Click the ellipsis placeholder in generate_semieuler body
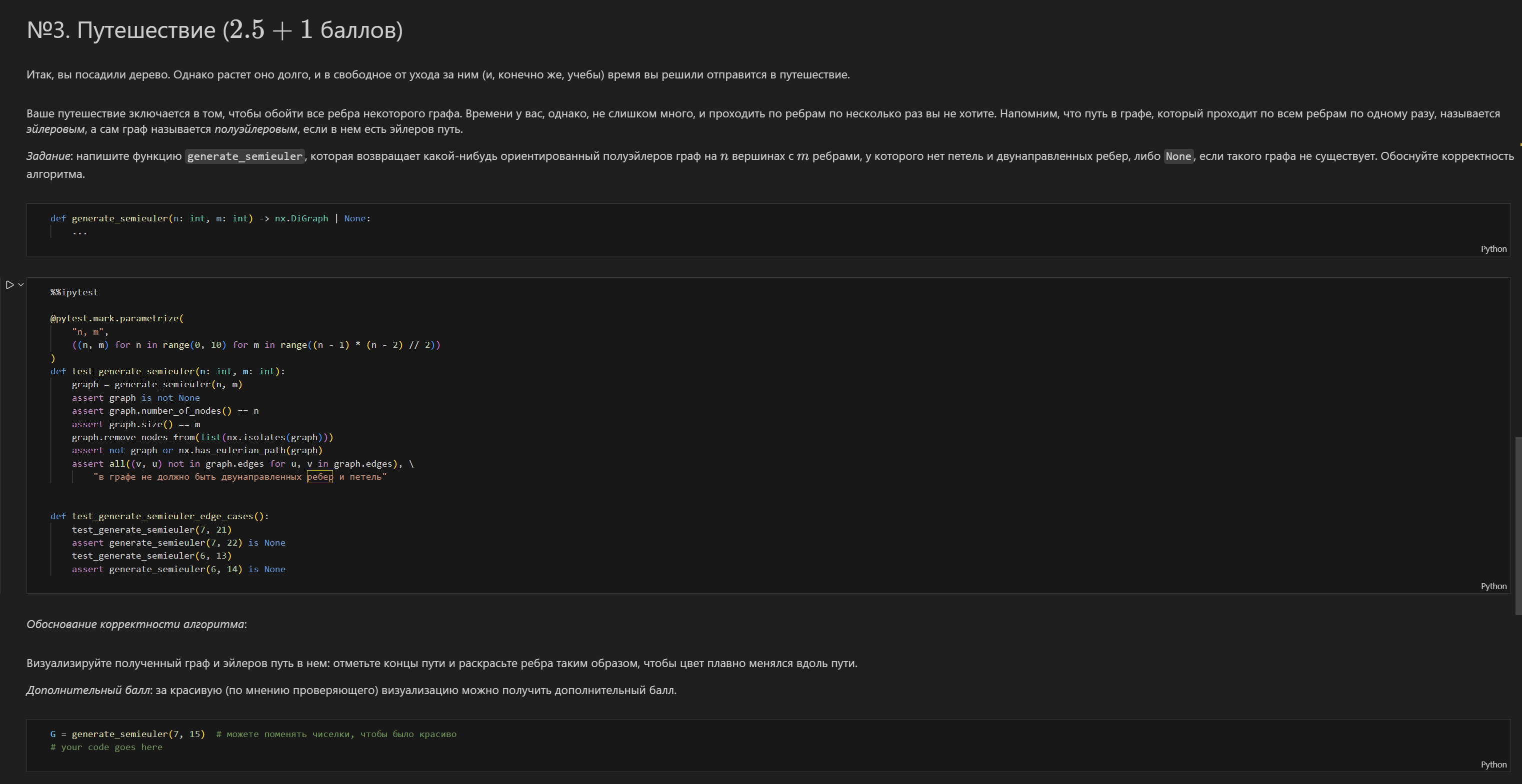1522x784 pixels. point(80,232)
